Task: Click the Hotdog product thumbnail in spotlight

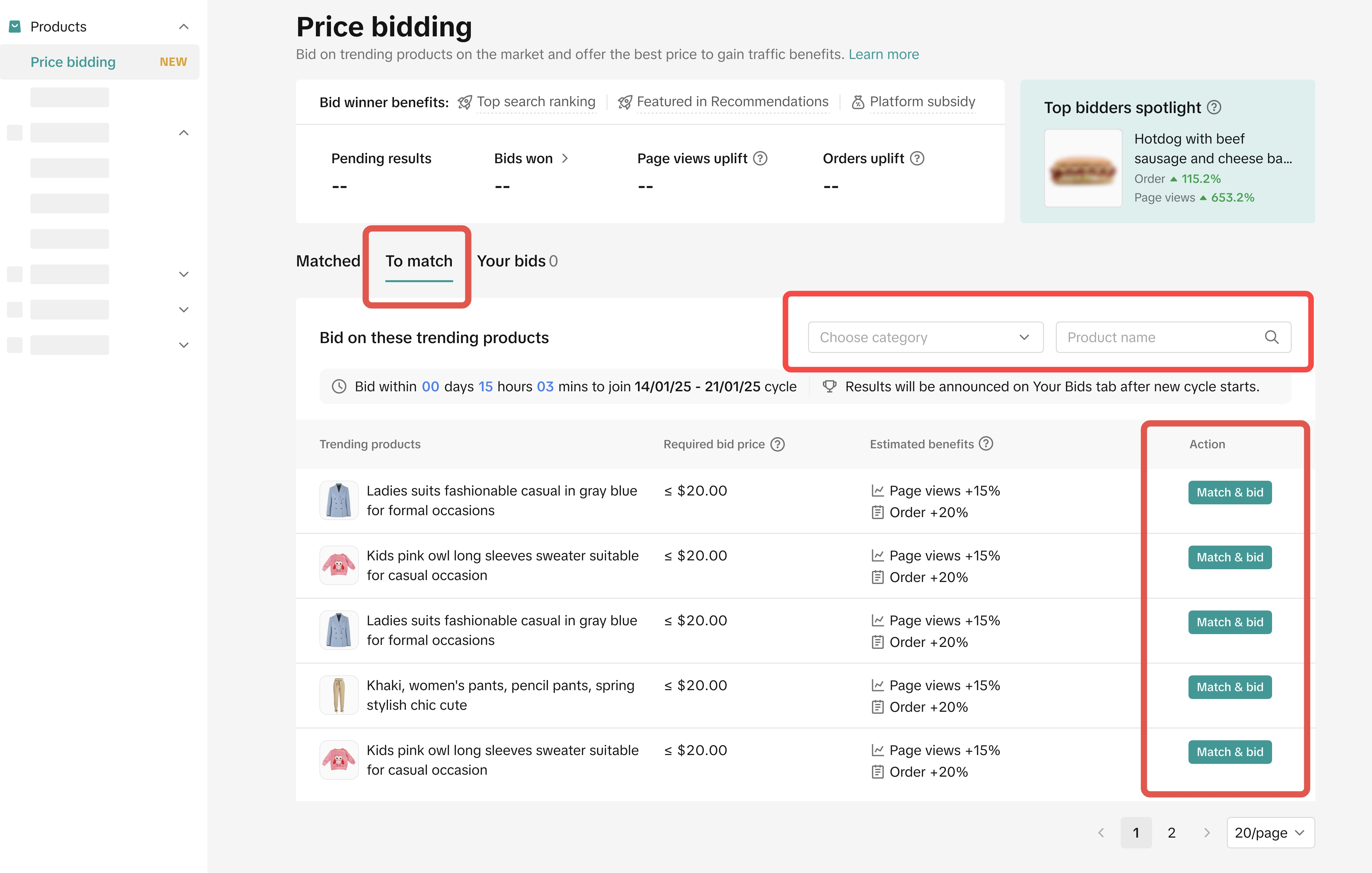Action: [x=1083, y=168]
